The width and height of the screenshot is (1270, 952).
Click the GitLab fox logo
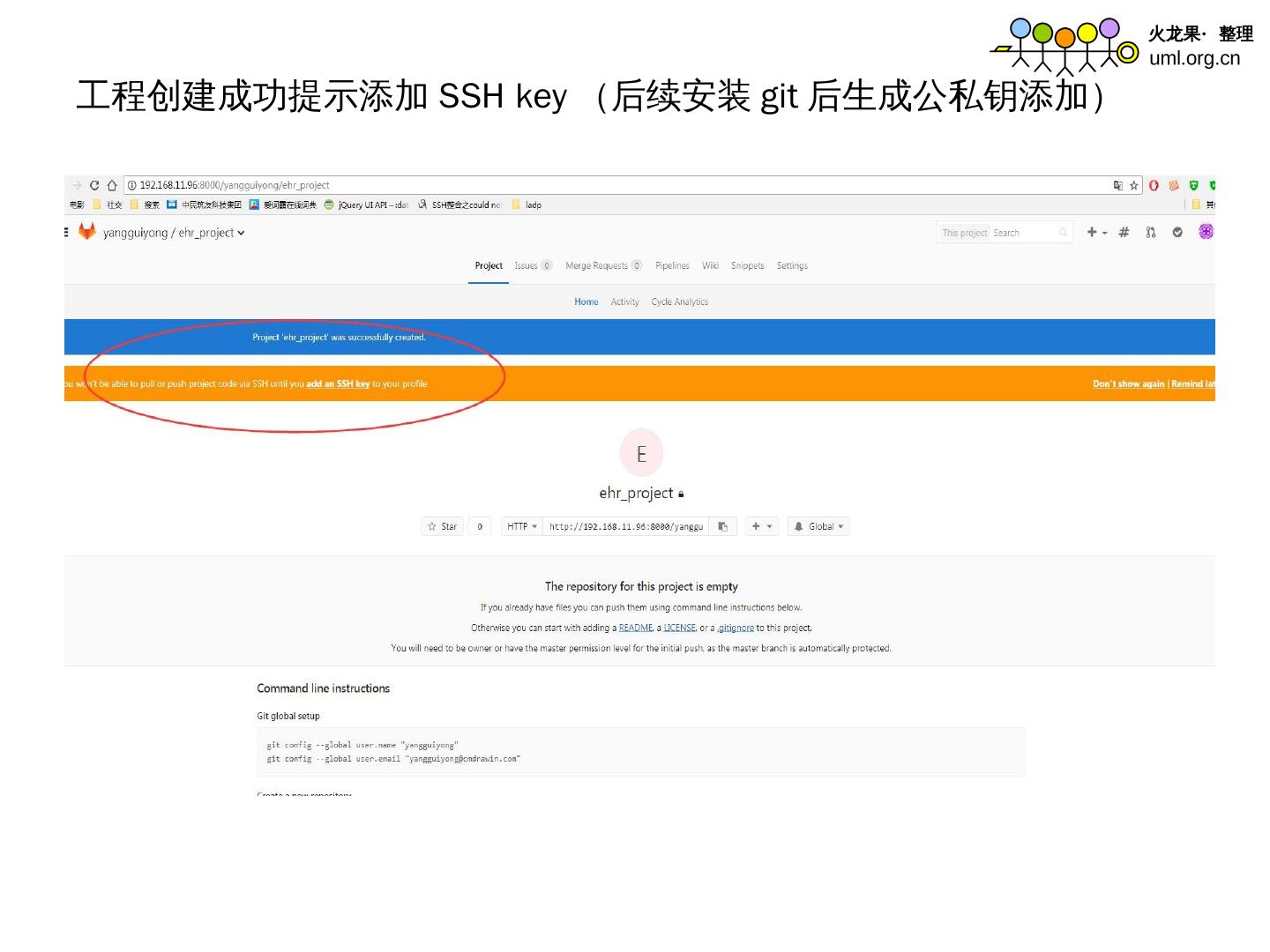86,231
